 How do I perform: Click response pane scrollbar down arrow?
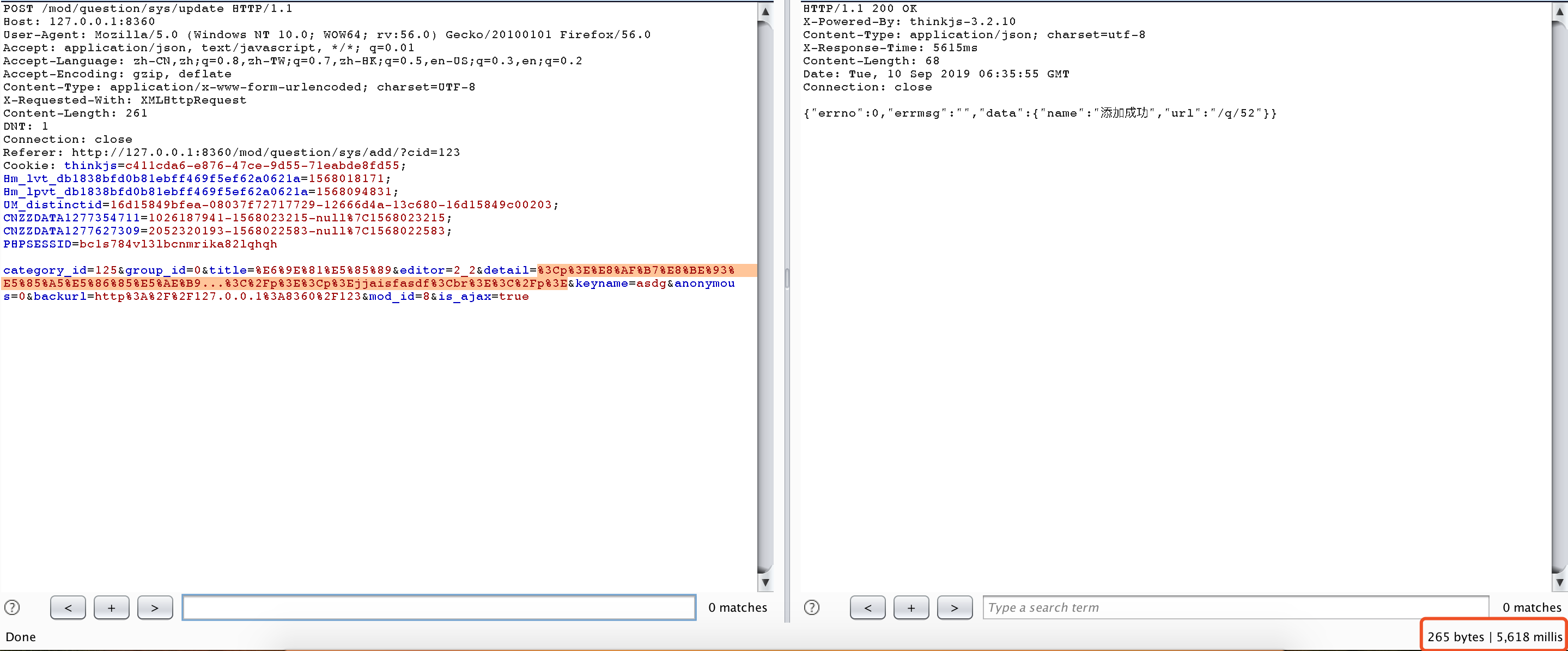(1559, 582)
